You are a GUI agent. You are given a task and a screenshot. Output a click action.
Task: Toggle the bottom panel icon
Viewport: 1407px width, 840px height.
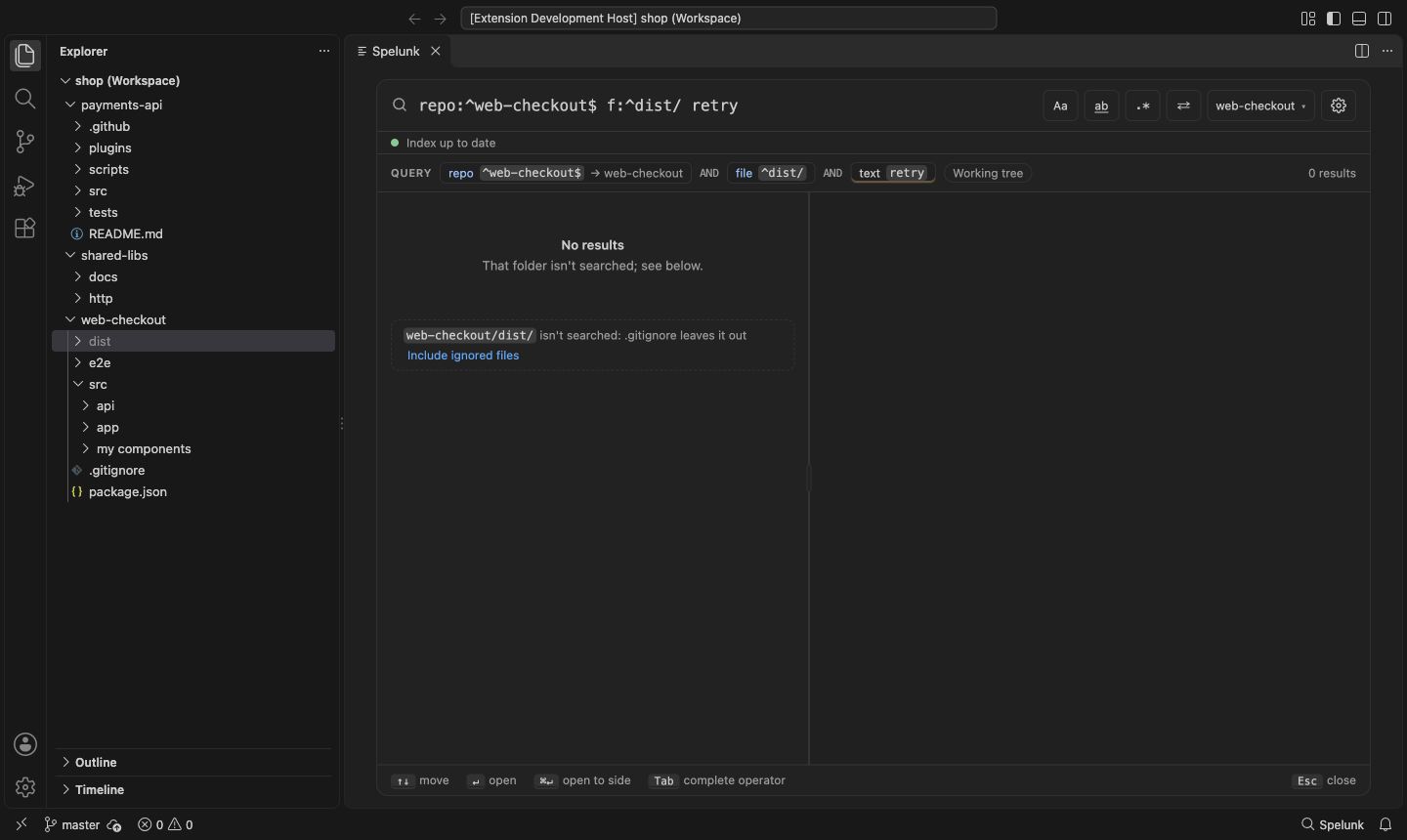click(x=1359, y=19)
